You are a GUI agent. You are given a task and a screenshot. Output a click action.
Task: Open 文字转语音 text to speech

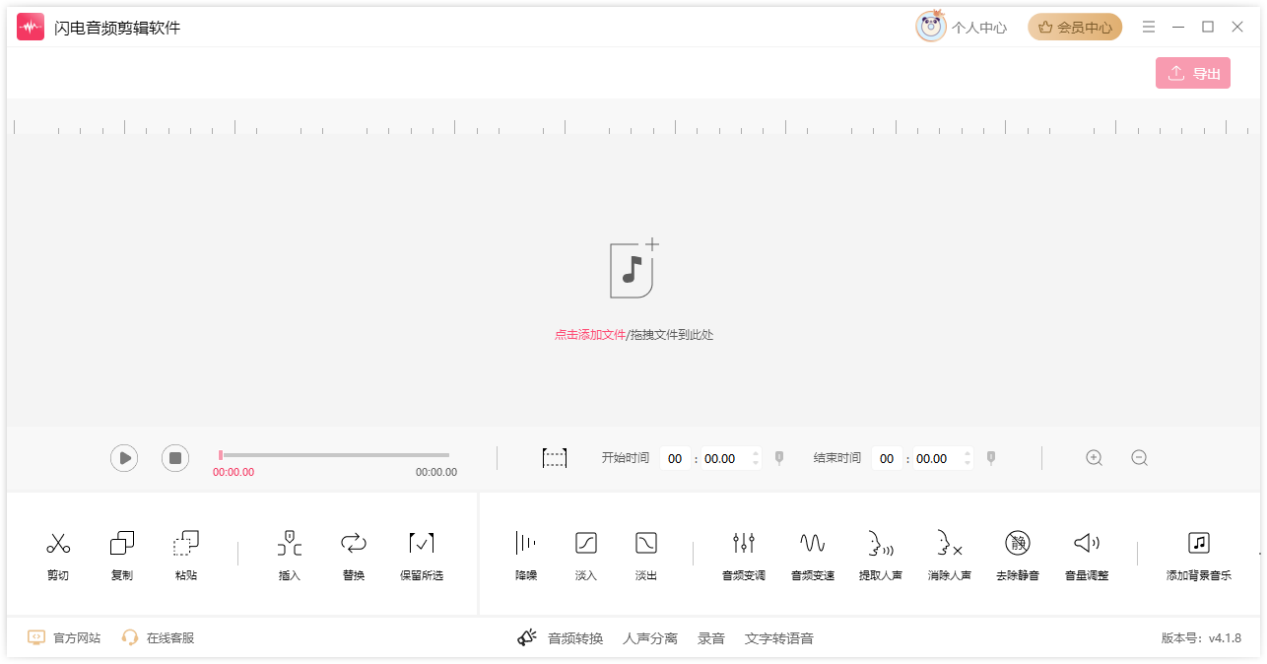point(779,638)
